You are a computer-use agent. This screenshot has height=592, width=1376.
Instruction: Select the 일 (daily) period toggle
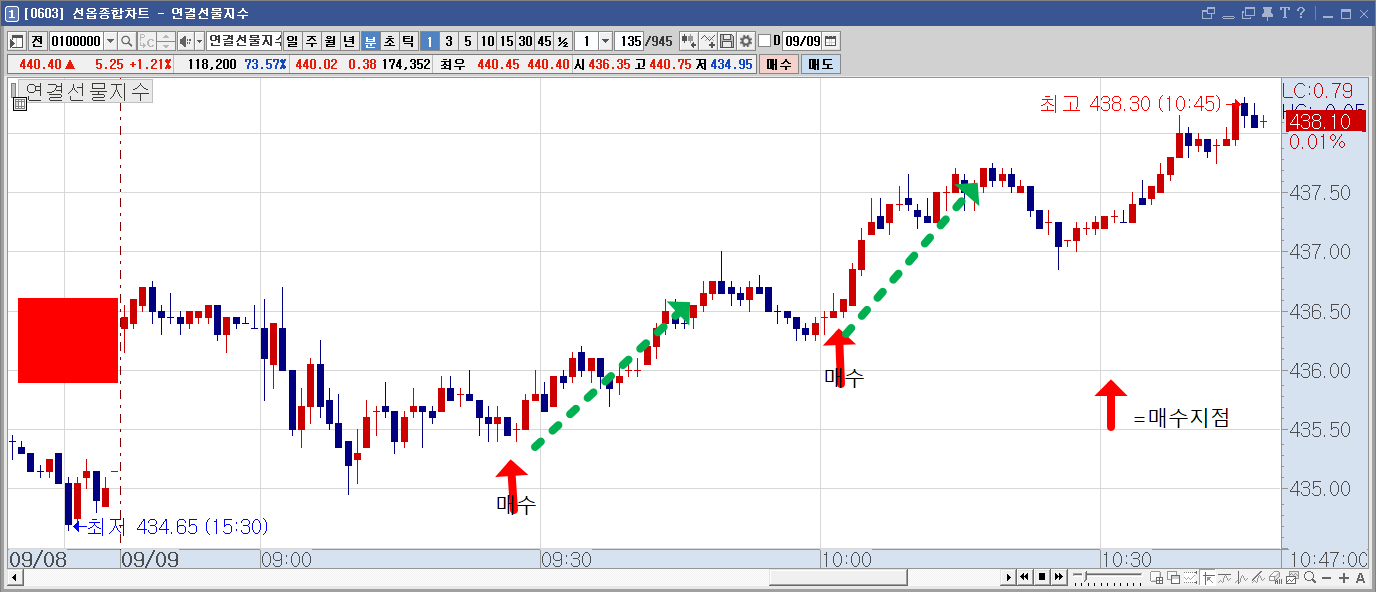[x=292, y=41]
